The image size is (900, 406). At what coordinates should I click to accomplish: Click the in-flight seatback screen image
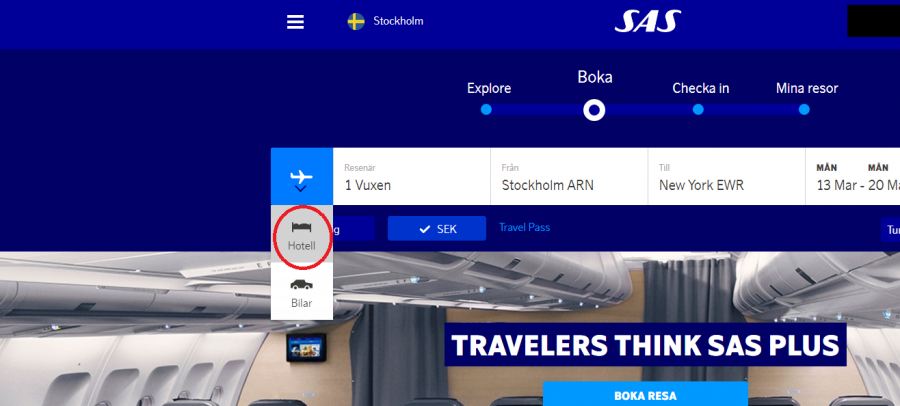(x=306, y=347)
